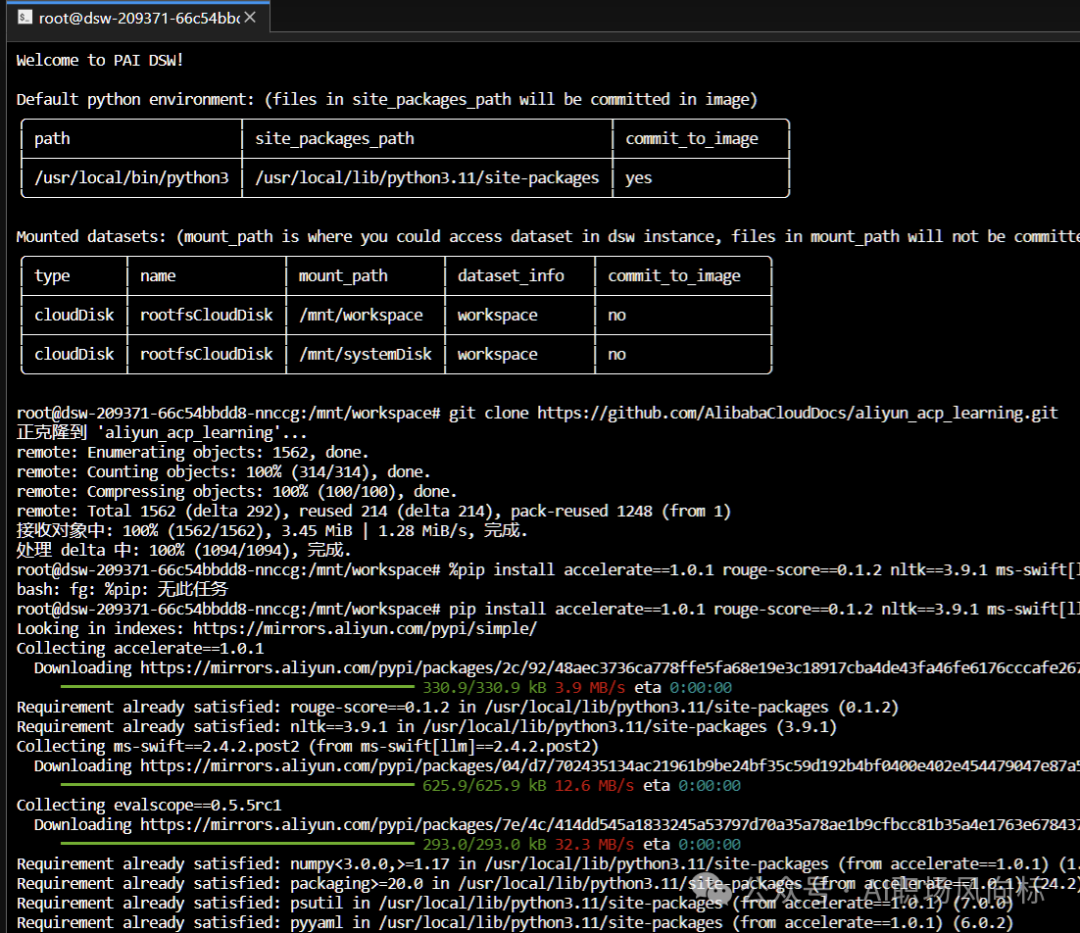
Task: Click the terminal icon in the tab
Action: pos(25,17)
